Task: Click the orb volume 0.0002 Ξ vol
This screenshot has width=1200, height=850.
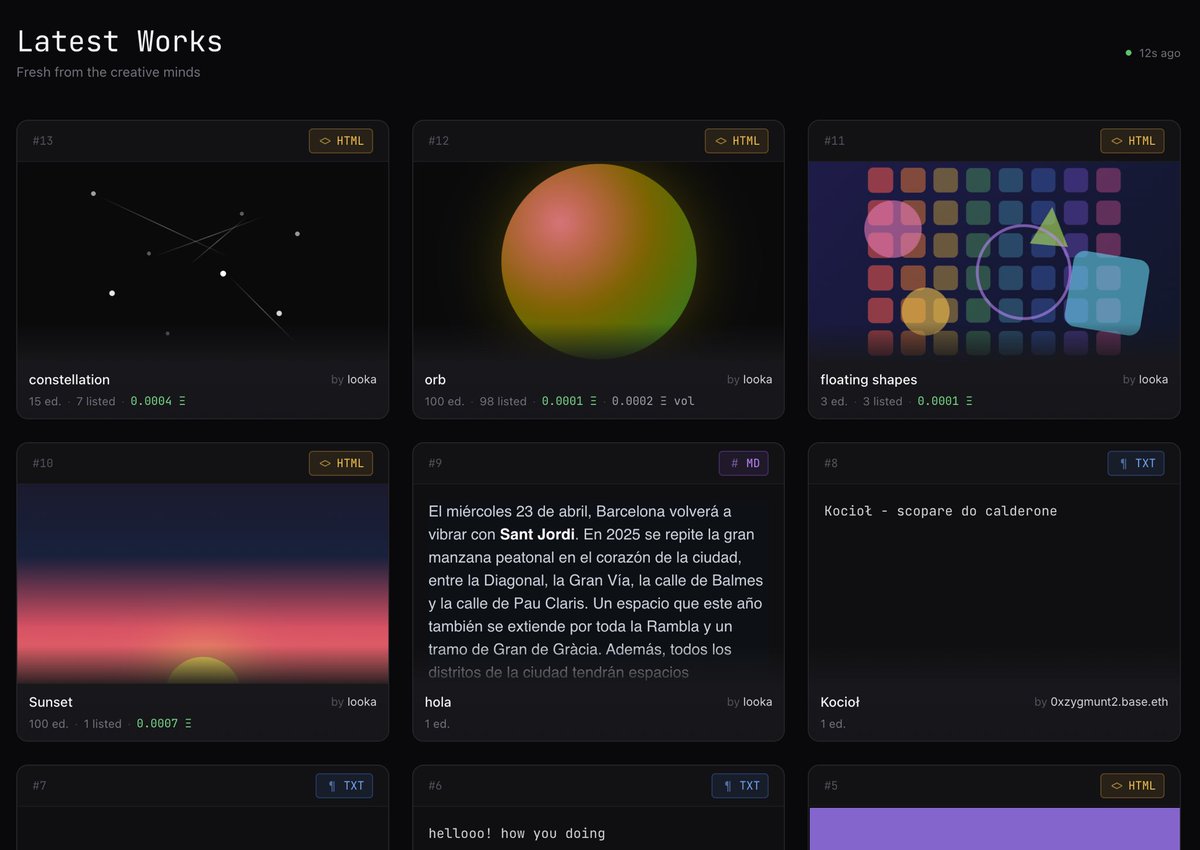Action: 653,401
